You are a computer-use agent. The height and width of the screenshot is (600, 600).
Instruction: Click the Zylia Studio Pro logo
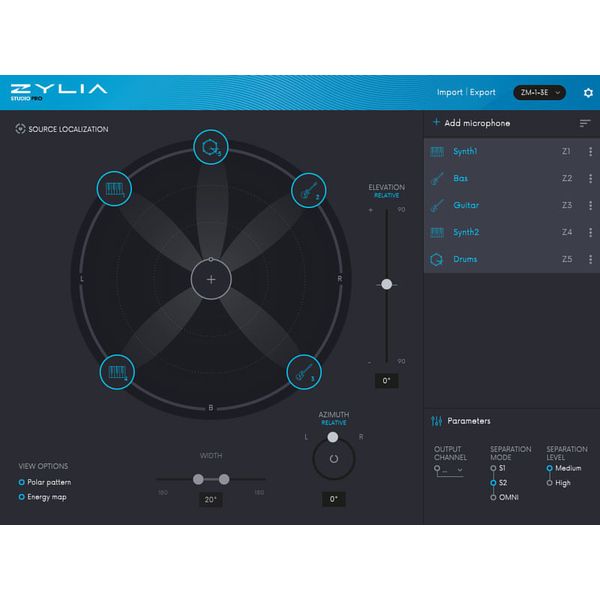tap(59, 92)
